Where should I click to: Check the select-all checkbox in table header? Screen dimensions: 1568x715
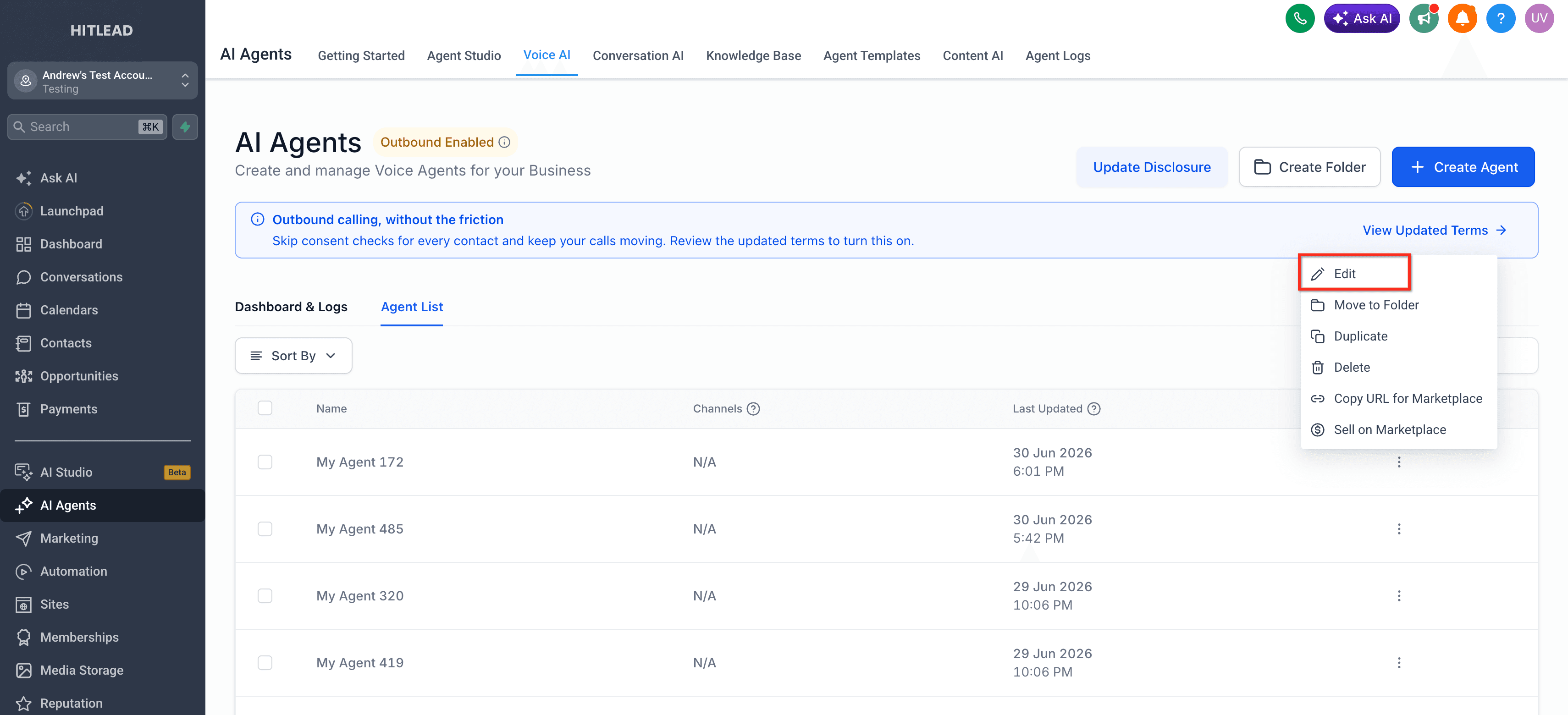coord(265,408)
